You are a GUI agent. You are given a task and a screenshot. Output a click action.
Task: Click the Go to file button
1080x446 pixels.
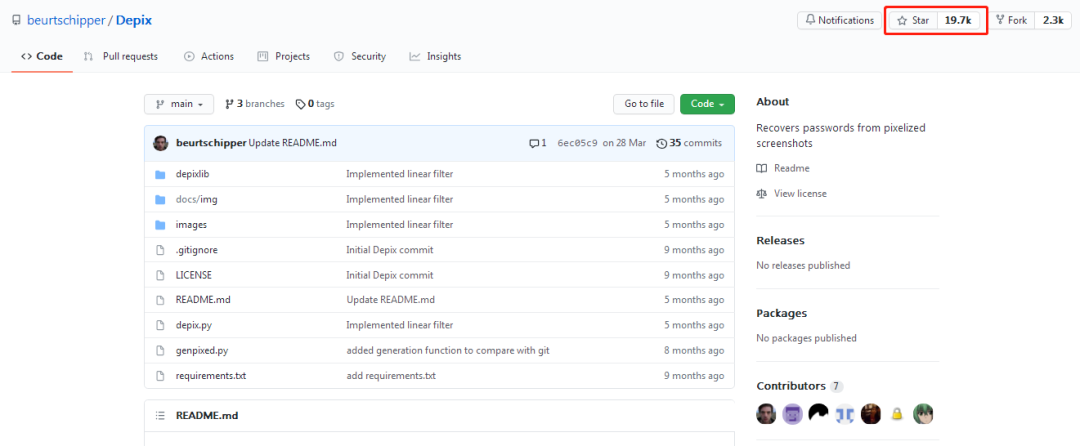click(643, 104)
